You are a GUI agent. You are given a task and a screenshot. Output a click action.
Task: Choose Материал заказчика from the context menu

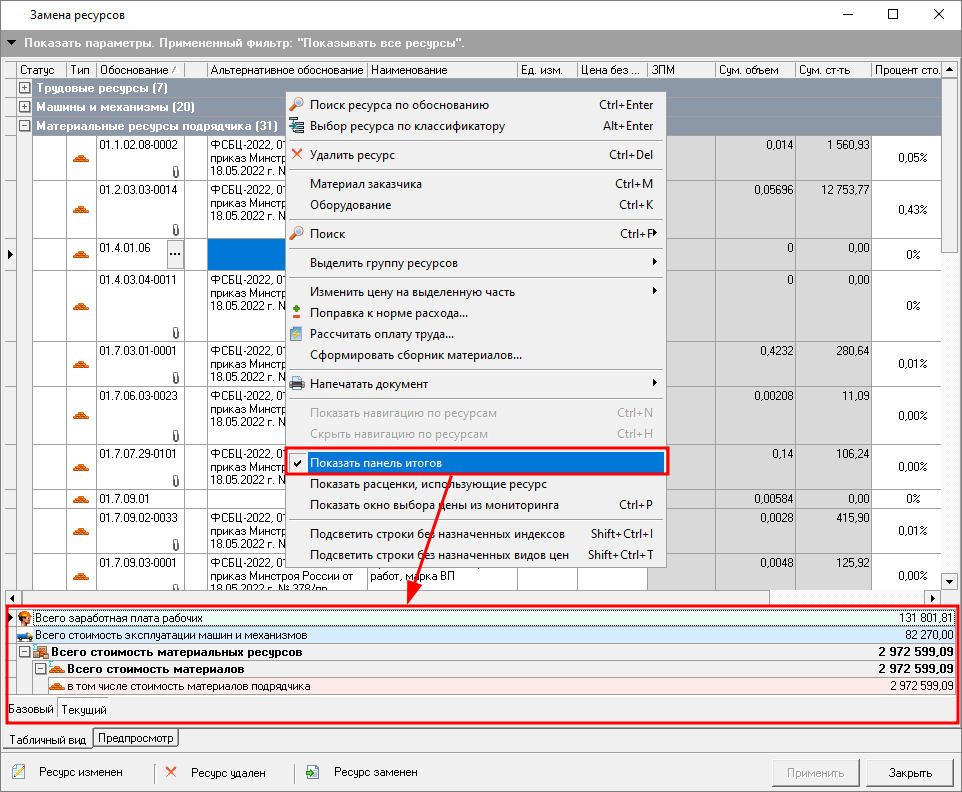366,184
